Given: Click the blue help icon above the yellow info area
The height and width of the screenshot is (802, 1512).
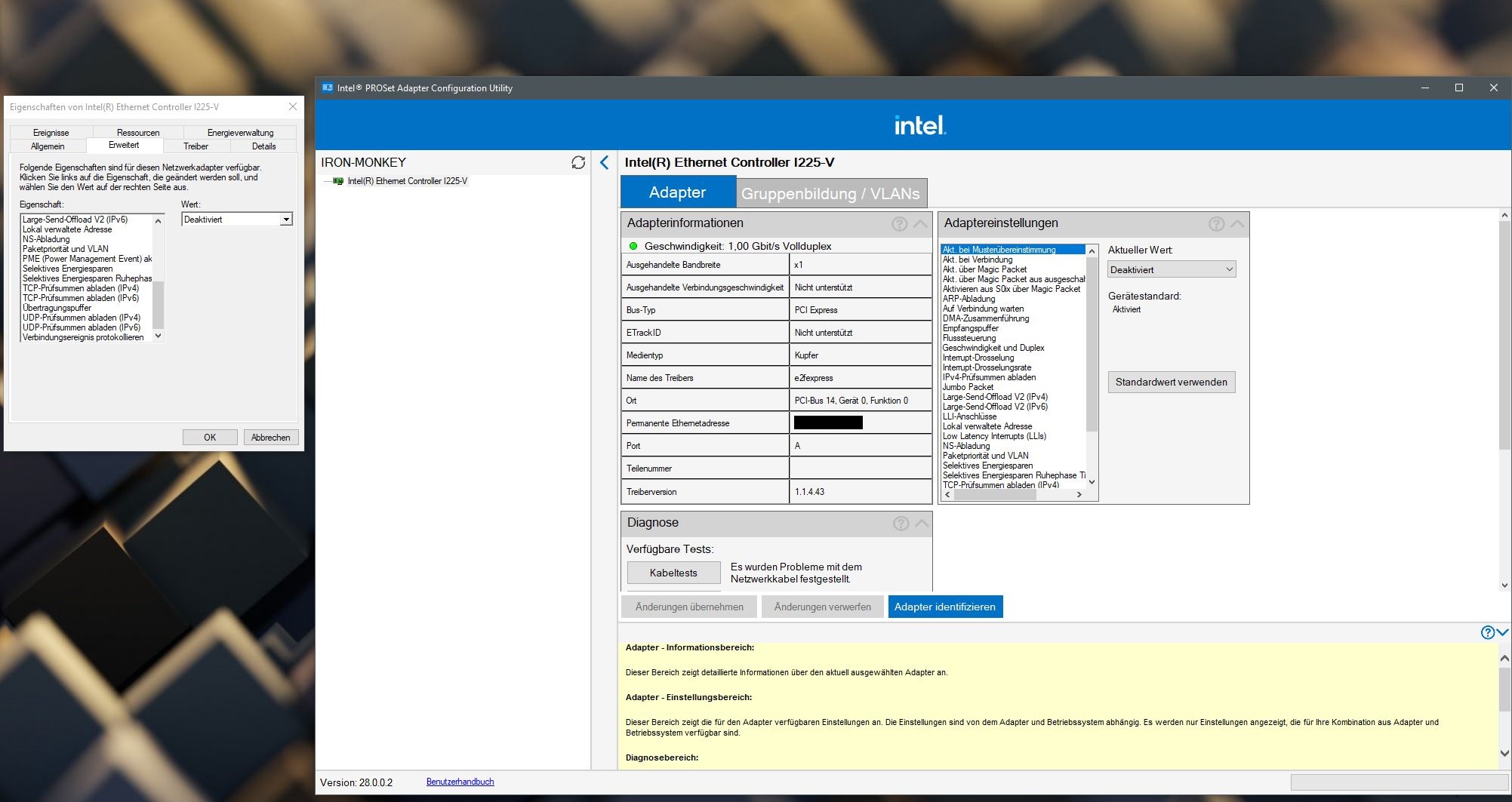Looking at the screenshot, I should [1487, 632].
